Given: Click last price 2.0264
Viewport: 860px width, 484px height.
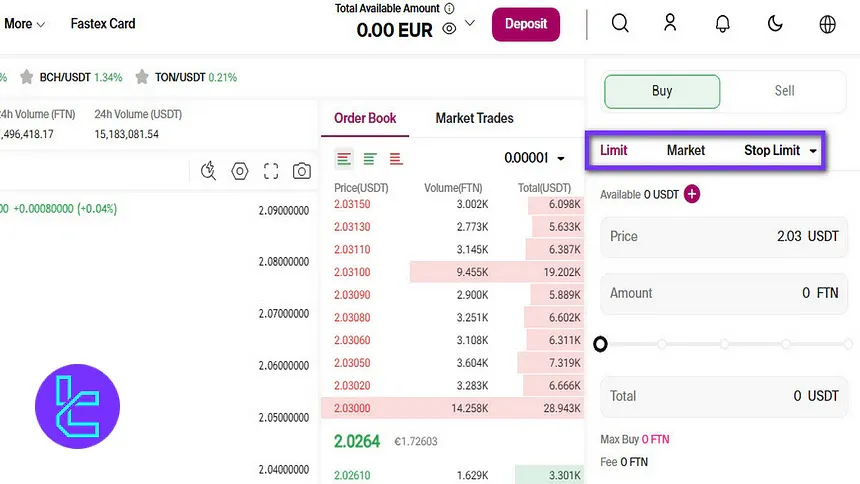Looking at the screenshot, I should [357, 441].
